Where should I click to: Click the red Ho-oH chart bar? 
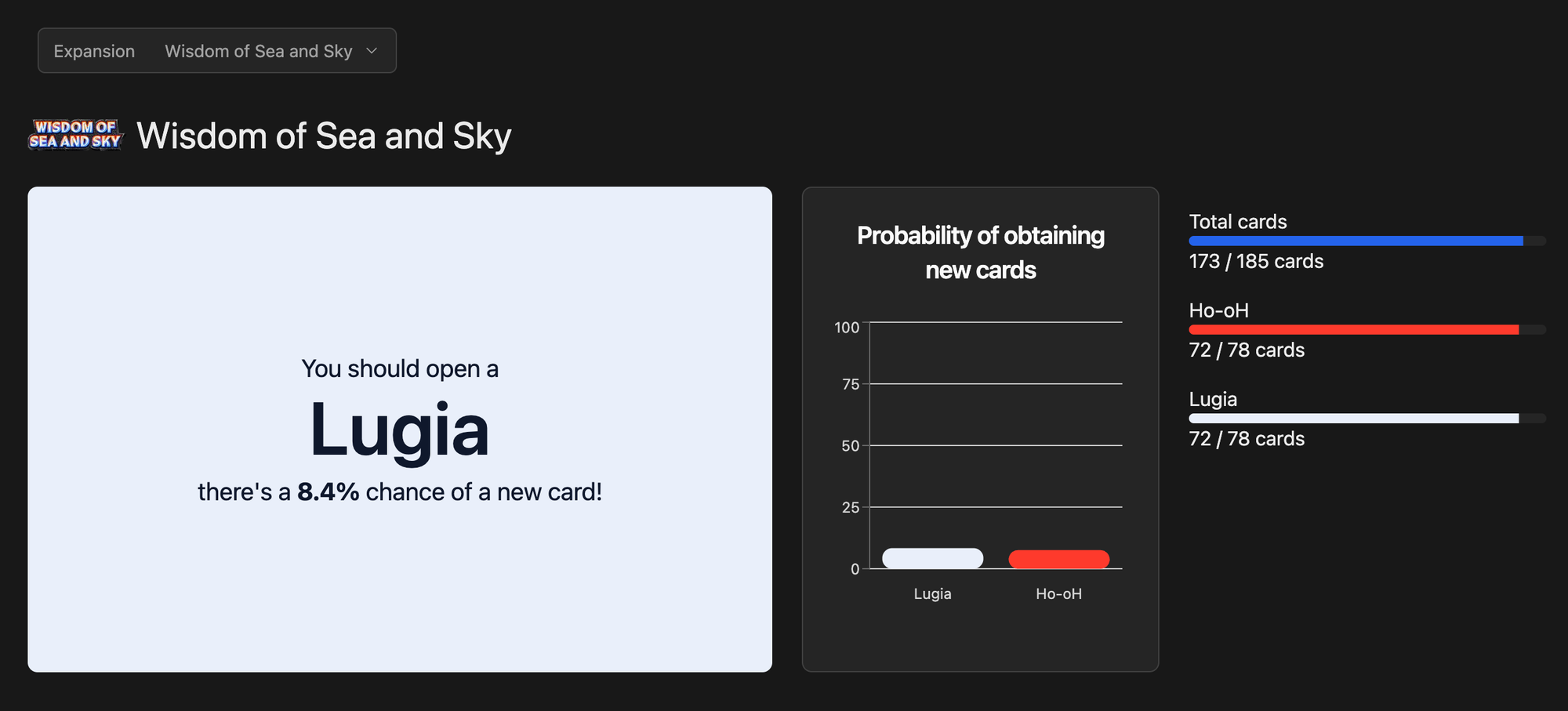click(1058, 559)
